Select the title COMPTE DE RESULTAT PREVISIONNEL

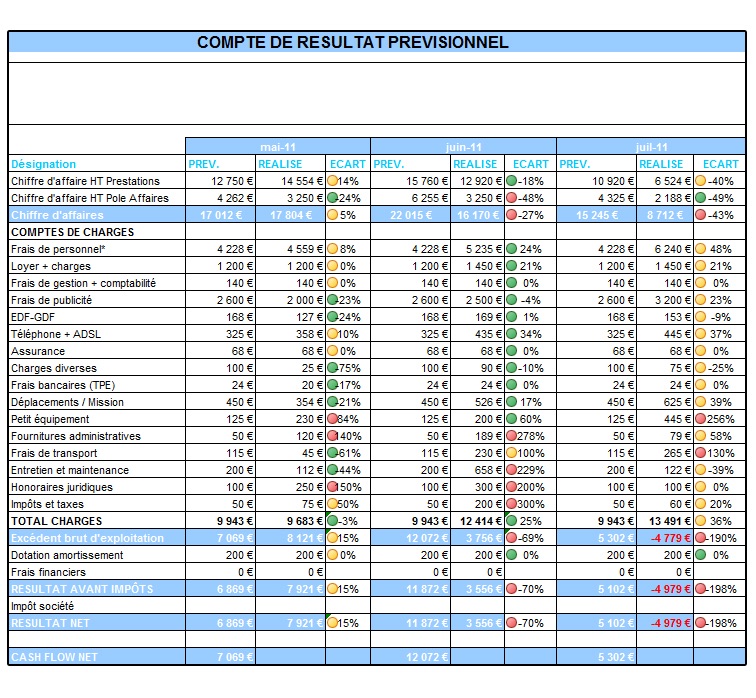(352, 42)
